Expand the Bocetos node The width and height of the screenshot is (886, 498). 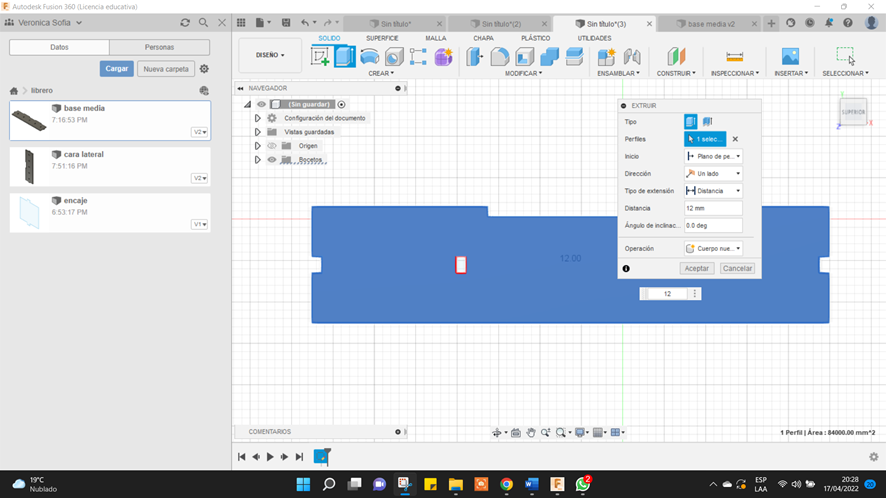[257, 160]
